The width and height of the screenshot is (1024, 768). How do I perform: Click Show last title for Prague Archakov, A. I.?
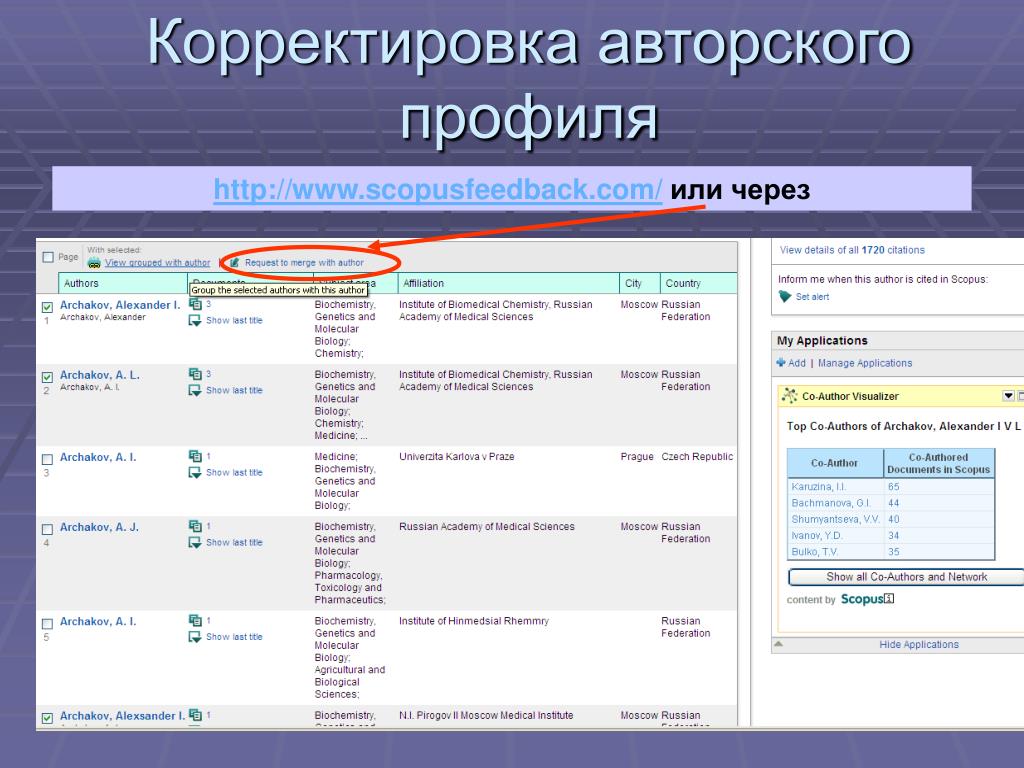pos(234,473)
